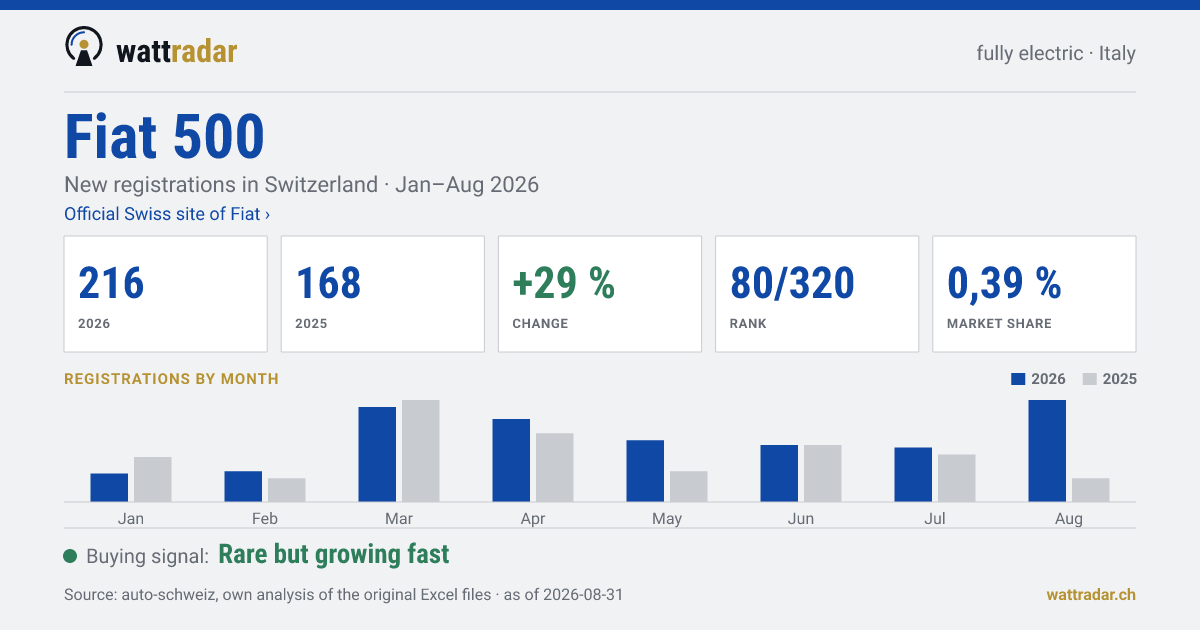Click the blue 2026 bar for May

645,471
